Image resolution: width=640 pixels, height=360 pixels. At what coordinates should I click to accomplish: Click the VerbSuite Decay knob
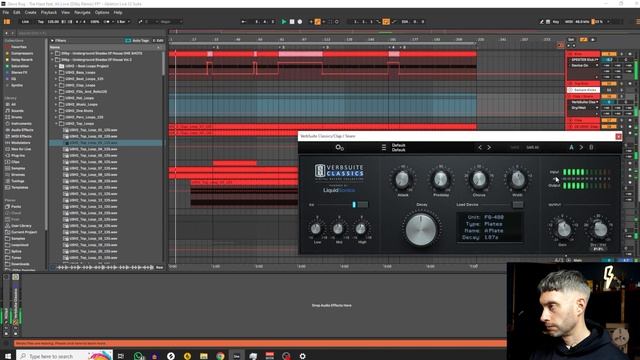tap(421, 229)
